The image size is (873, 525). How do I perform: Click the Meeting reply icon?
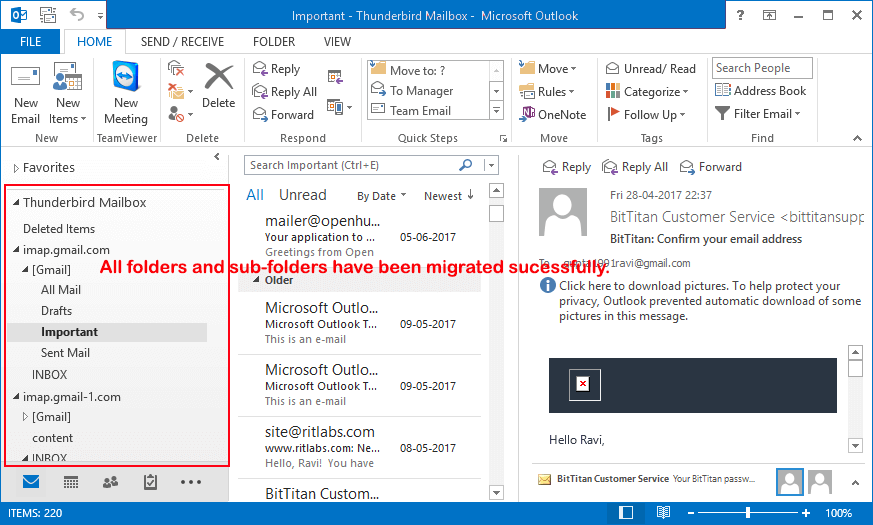(x=335, y=76)
